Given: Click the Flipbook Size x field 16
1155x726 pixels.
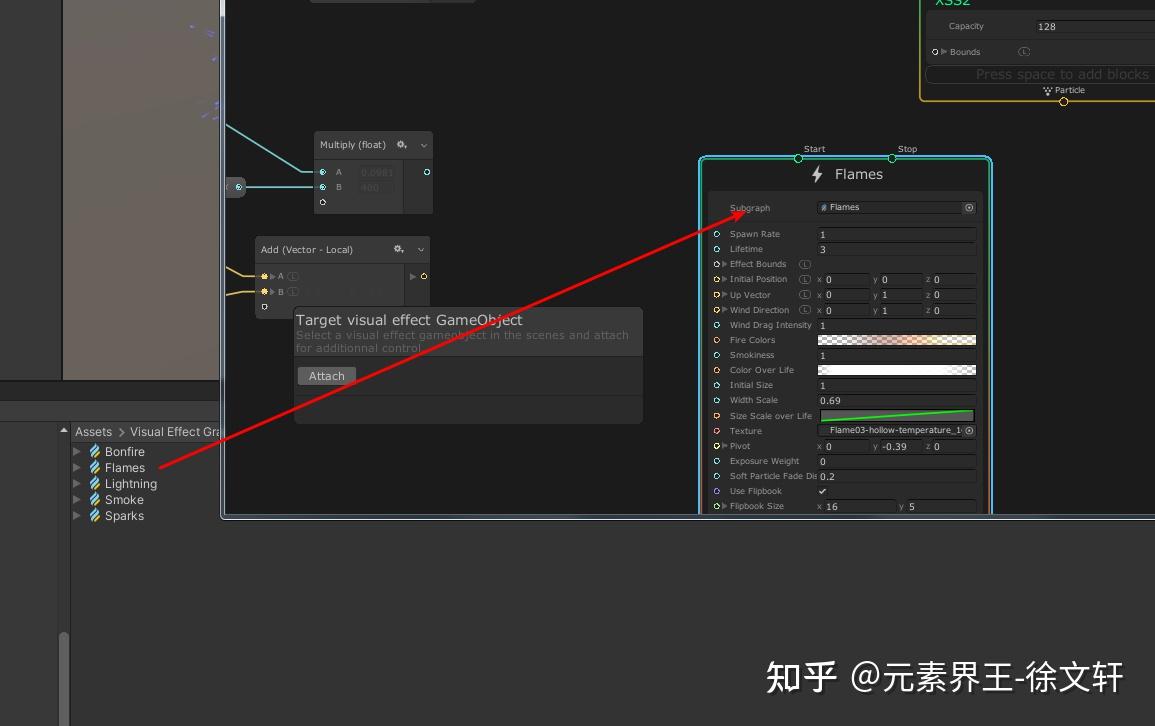Looking at the screenshot, I should click(860, 507).
